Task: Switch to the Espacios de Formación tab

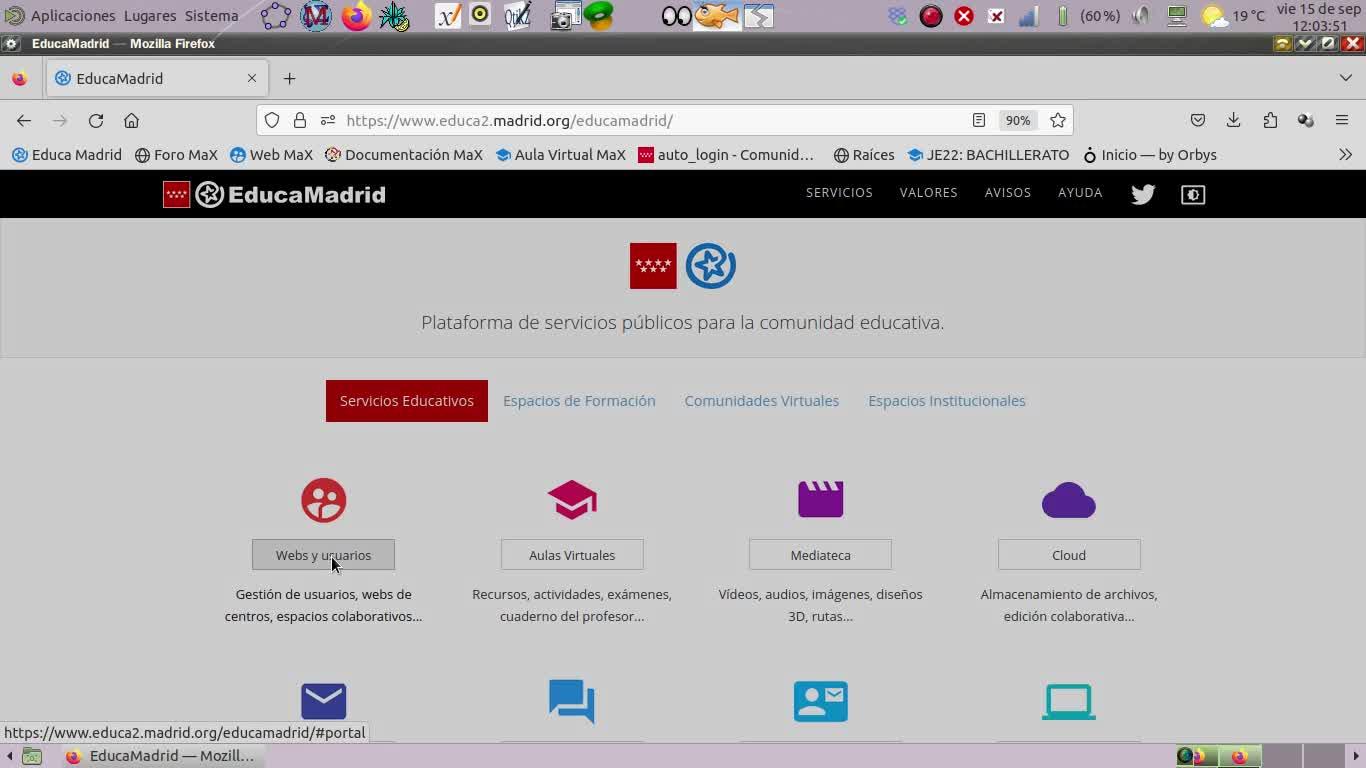Action: pyautogui.click(x=579, y=401)
